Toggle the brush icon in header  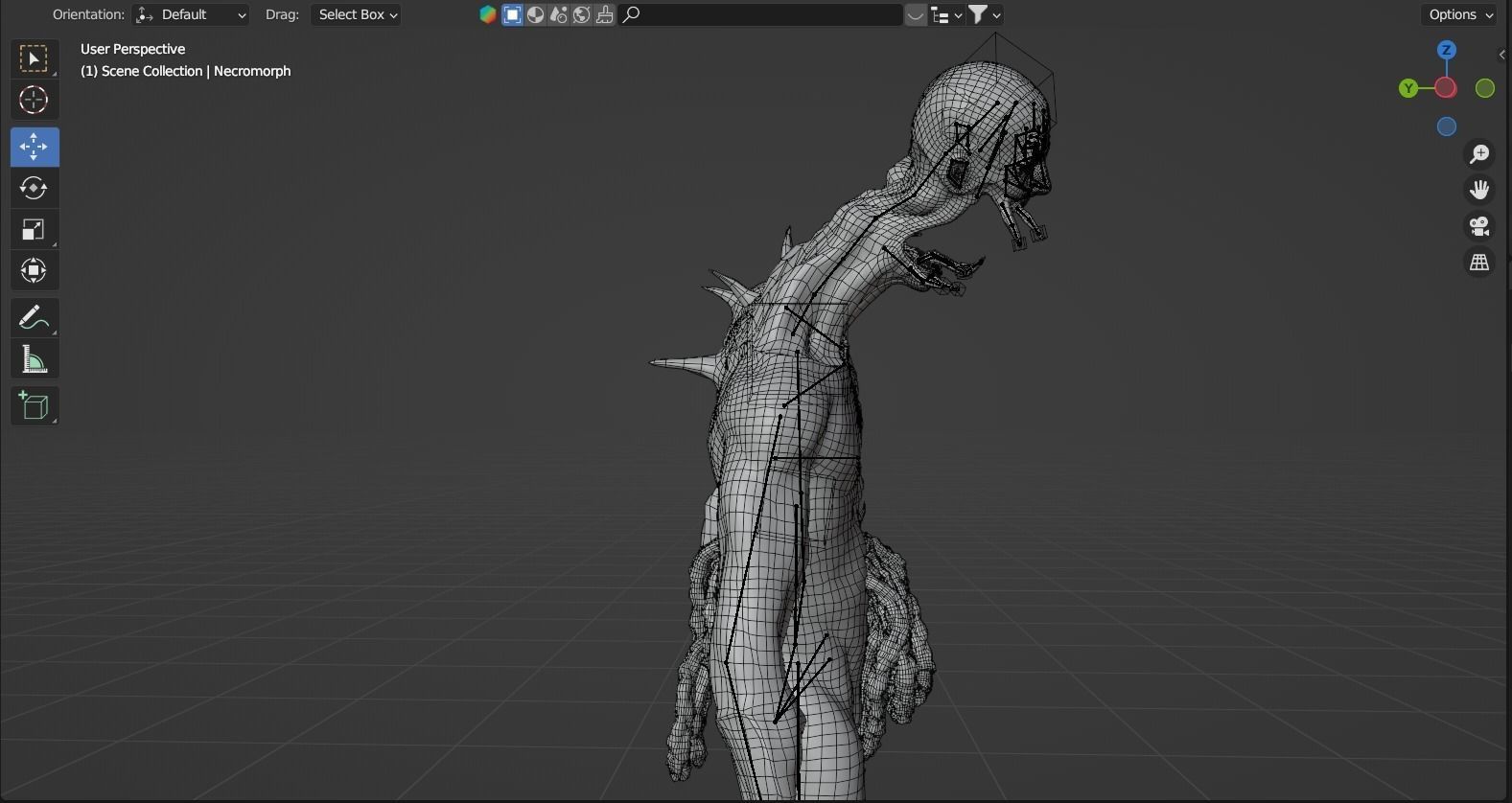point(605,14)
